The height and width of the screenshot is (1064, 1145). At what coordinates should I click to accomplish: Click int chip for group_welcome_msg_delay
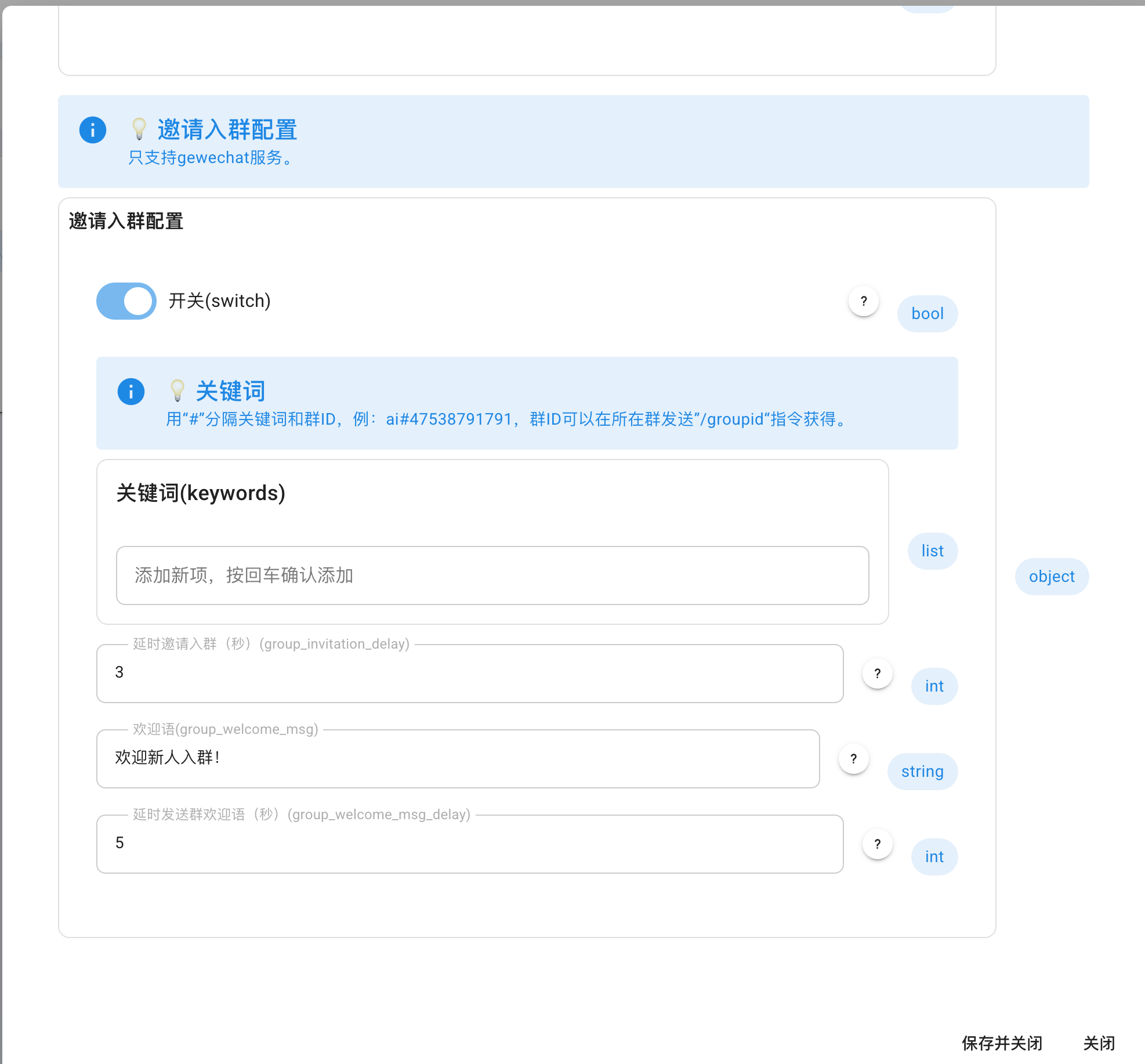[934, 857]
